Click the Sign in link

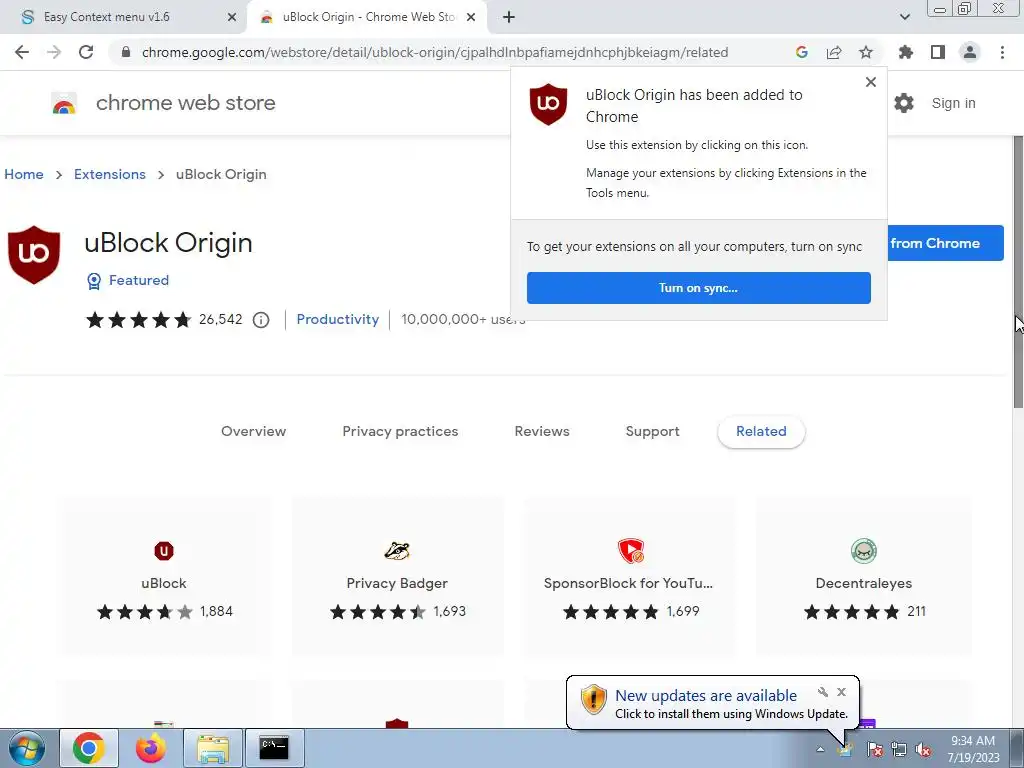tap(953, 103)
